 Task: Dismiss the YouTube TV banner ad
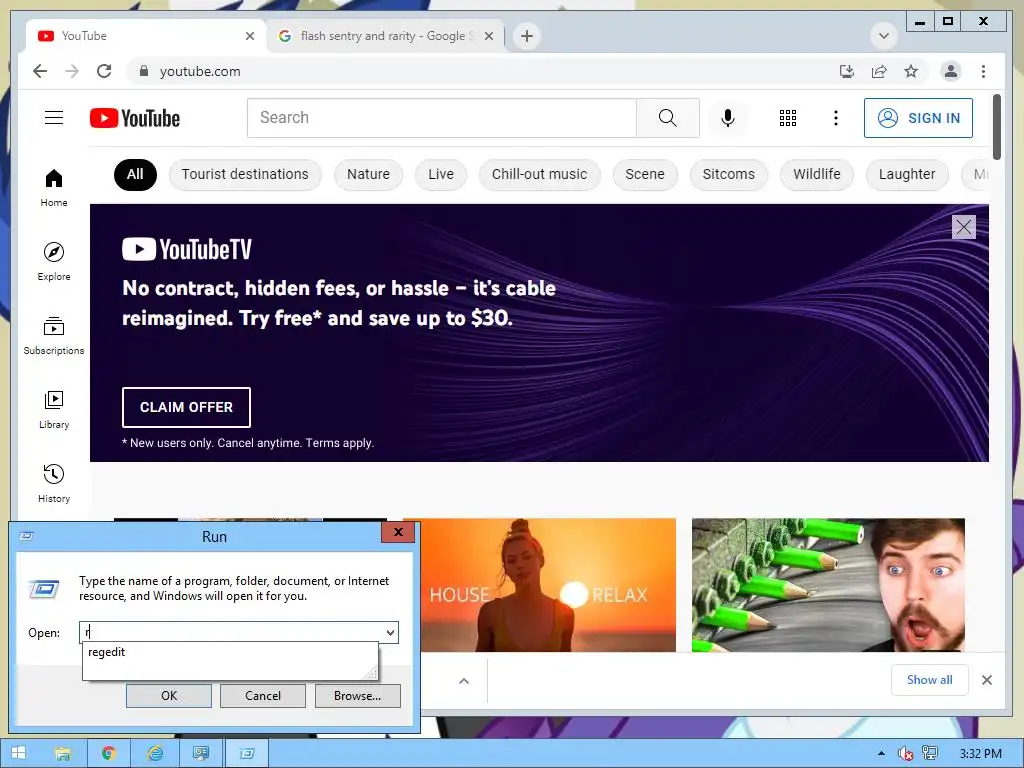[x=963, y=227]
